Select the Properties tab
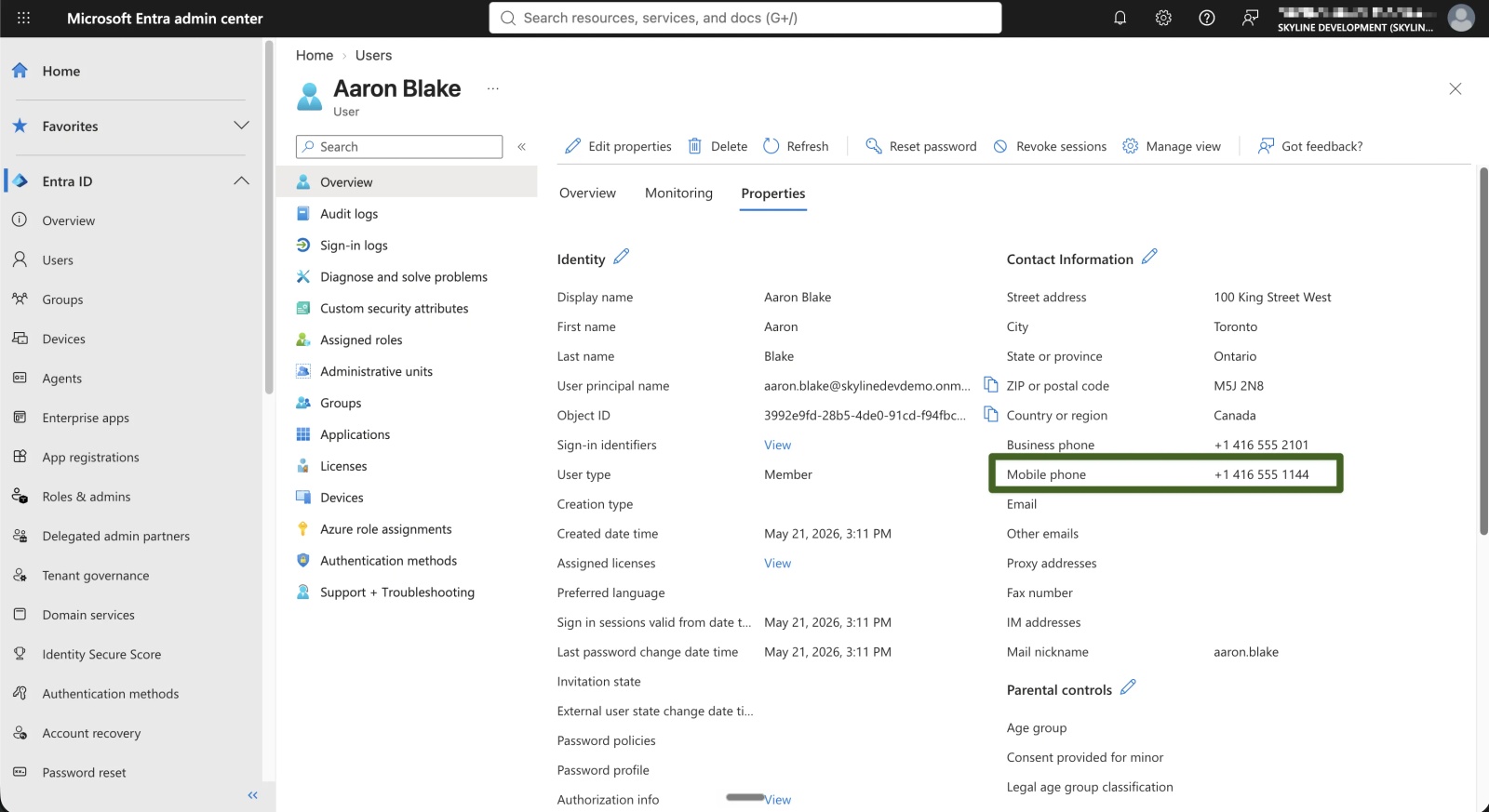 pos(773,193)
